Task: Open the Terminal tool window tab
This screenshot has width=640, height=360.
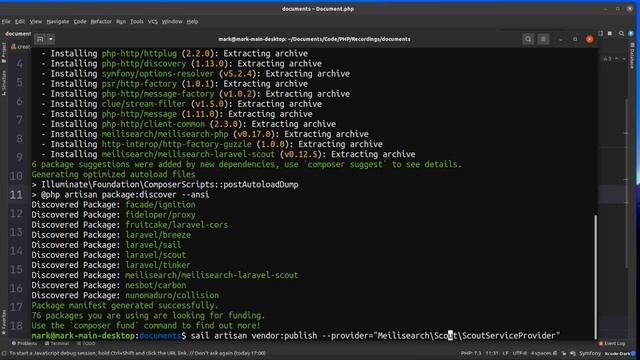Action: coord(57,344)
